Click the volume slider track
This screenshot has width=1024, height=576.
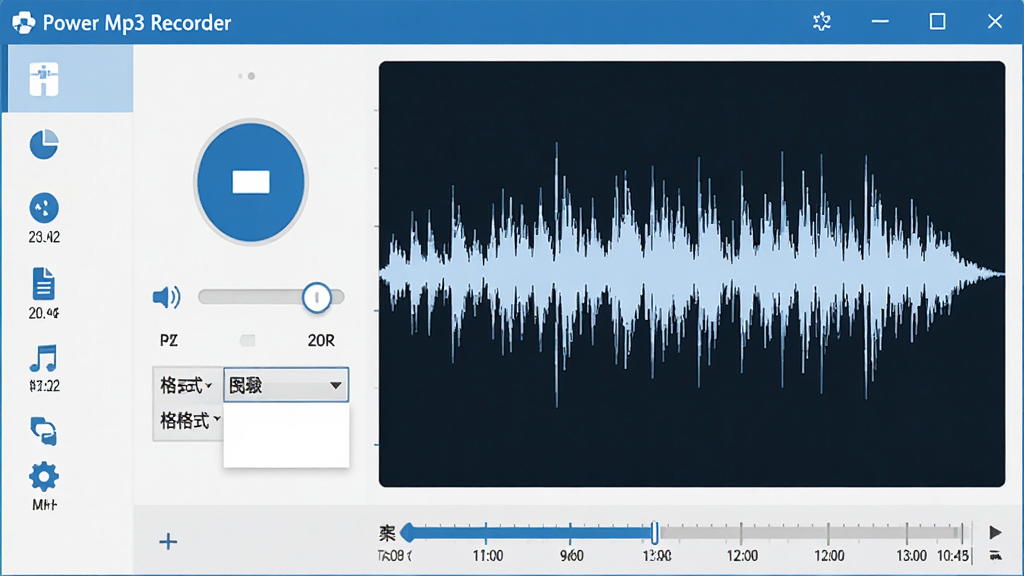(270, 297)
